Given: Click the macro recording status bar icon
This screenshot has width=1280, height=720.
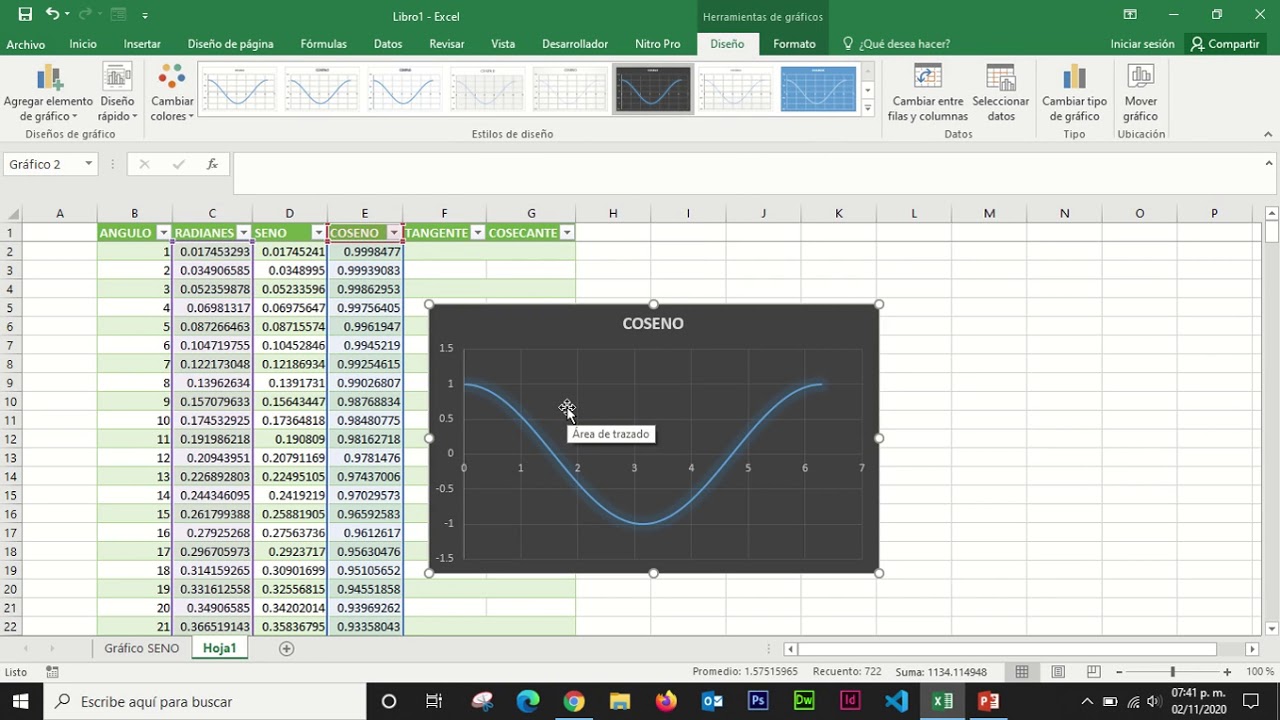Looking at the screenshot, I should tap(52, 672).
